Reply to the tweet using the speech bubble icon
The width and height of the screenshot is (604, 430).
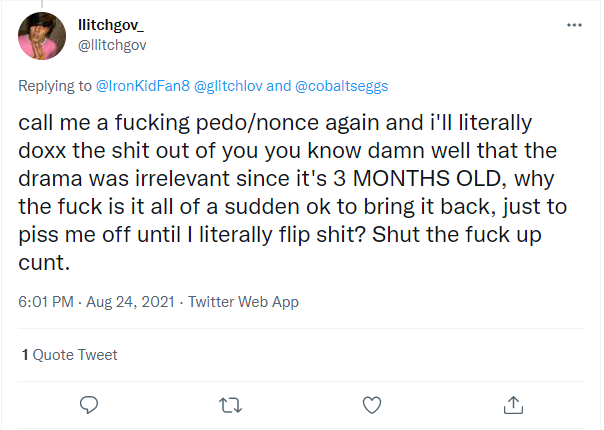(x=89, y=404)
